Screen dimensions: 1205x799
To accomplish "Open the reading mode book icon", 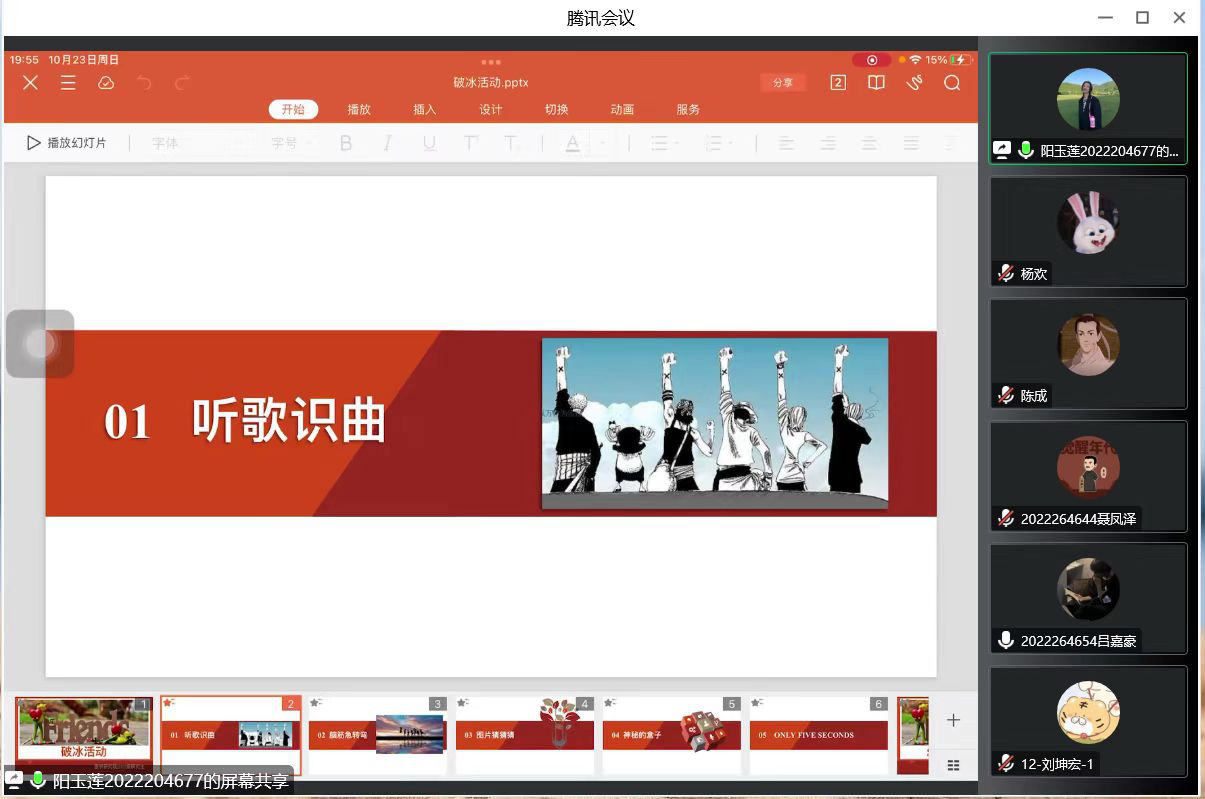I will coord(876,83).
